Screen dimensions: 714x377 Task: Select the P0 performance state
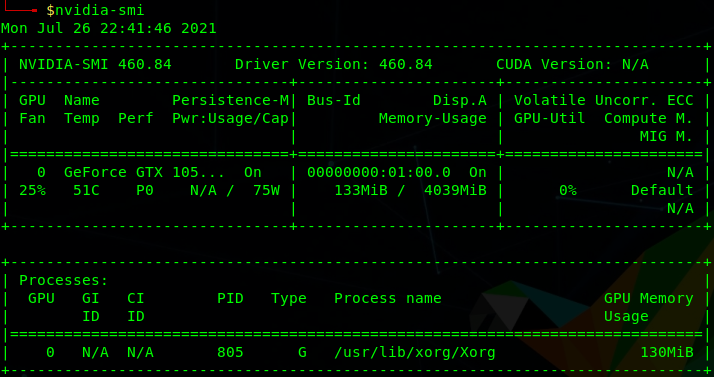tap(145, 191)
